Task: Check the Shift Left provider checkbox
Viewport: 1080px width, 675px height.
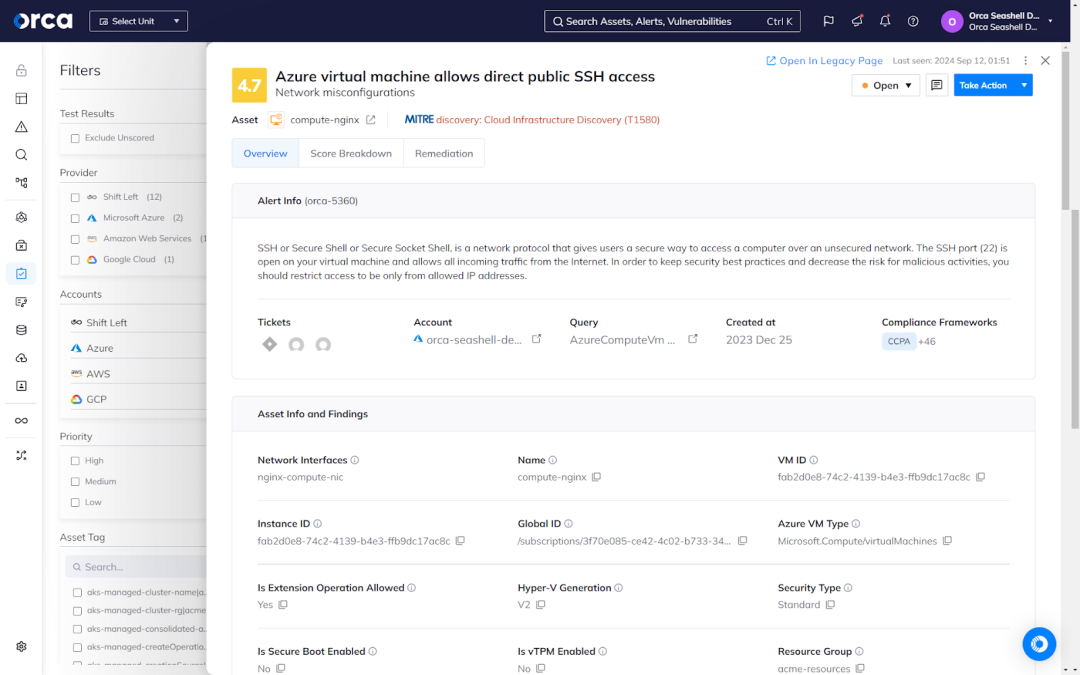Action: coord(75,198)
